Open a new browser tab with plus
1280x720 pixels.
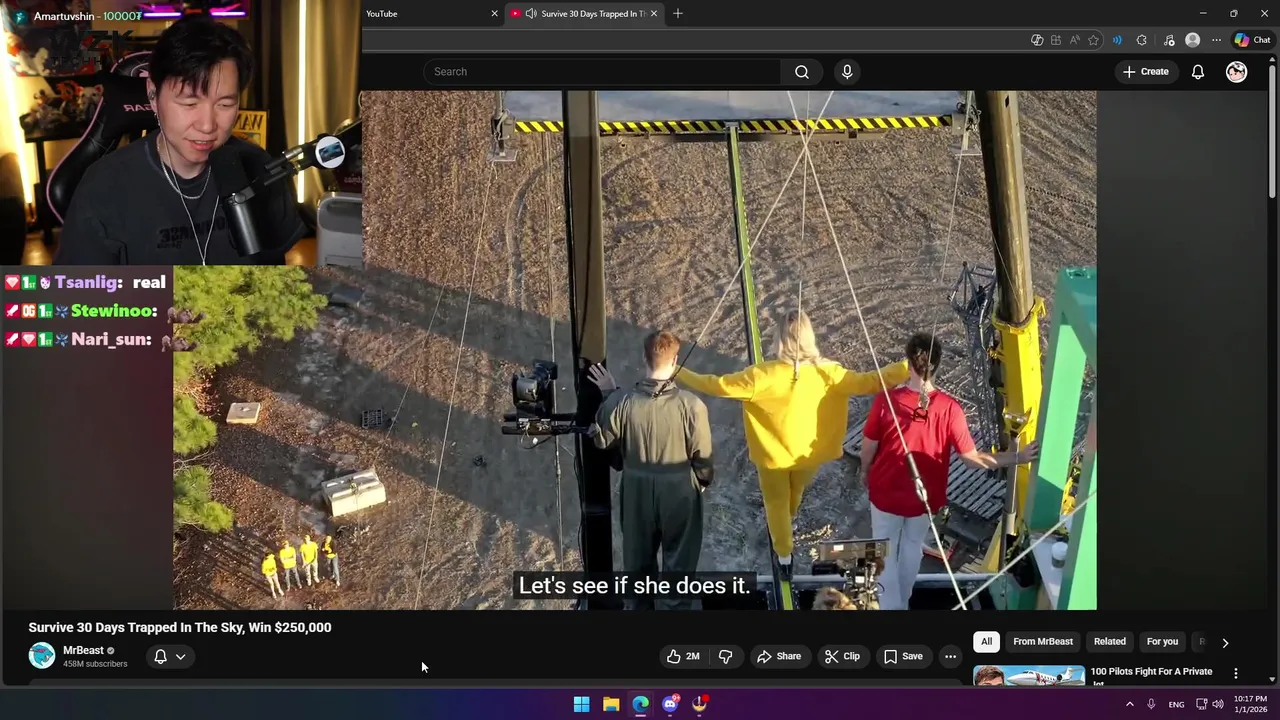coord(678,14)
